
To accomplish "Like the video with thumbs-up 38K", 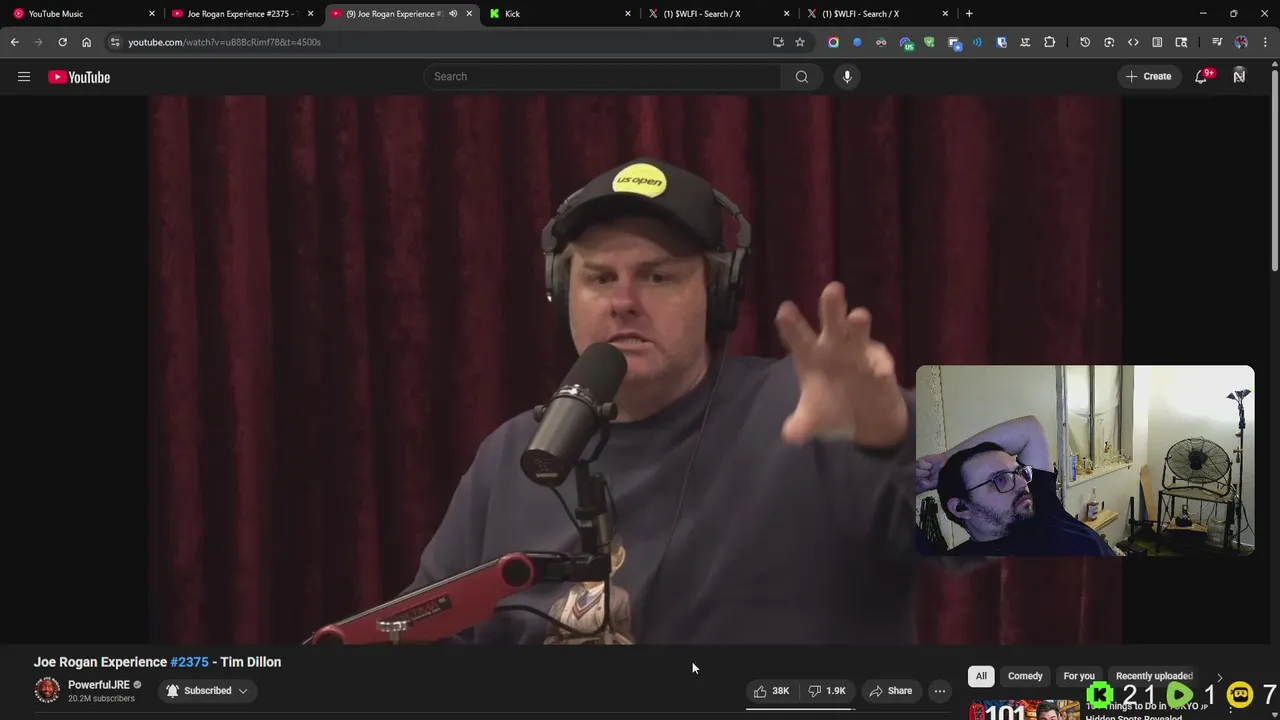I will (x=771, y=691).
